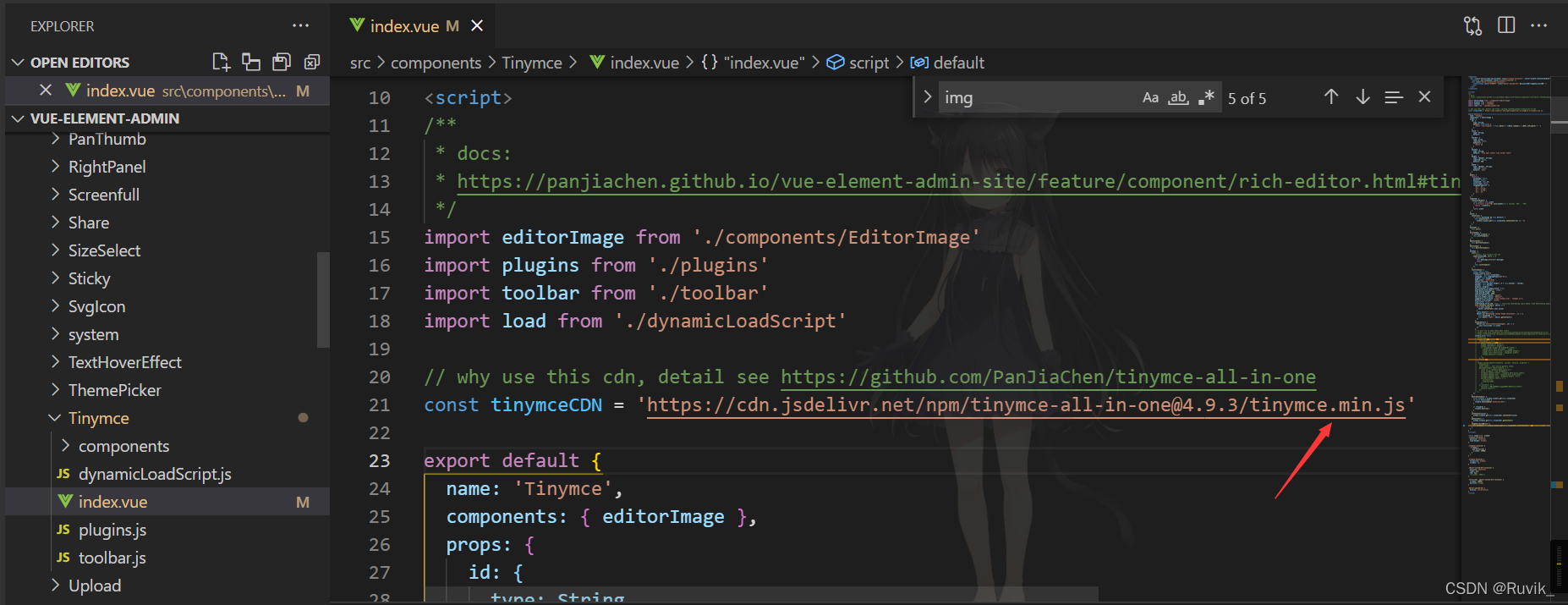Open dynamicLoadScript.js file
The width and height of the screenshot is (1568, 605).
pos(155,474)
